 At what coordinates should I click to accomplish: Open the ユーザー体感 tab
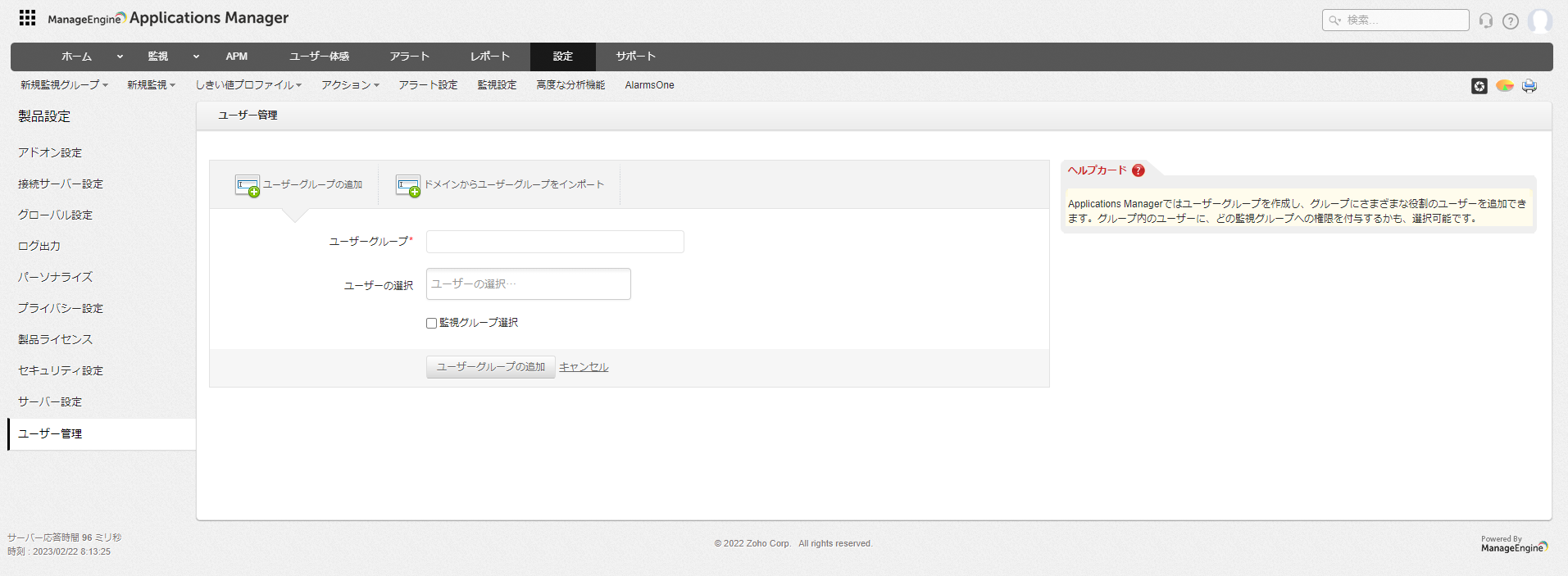click(319, 57)
